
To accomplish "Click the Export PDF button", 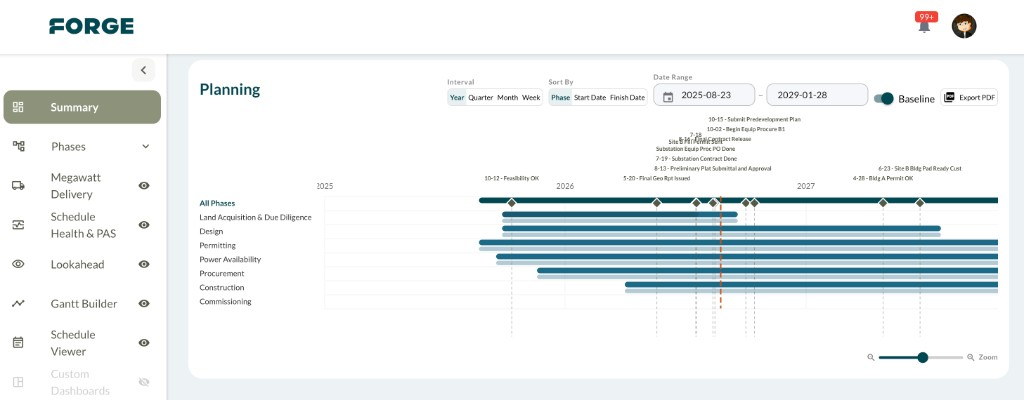I will 969,97.
